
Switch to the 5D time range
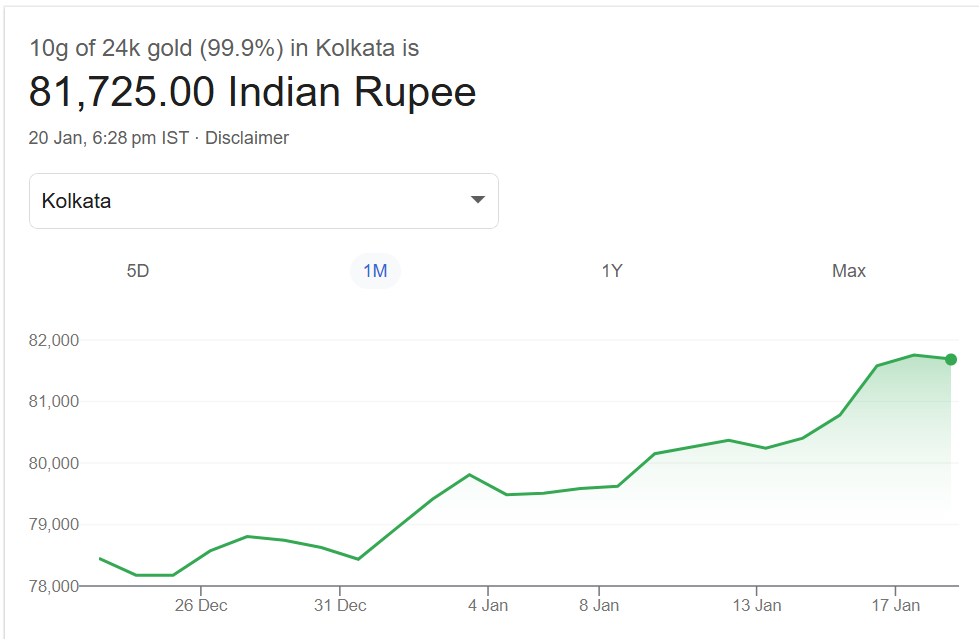[138, 271]
